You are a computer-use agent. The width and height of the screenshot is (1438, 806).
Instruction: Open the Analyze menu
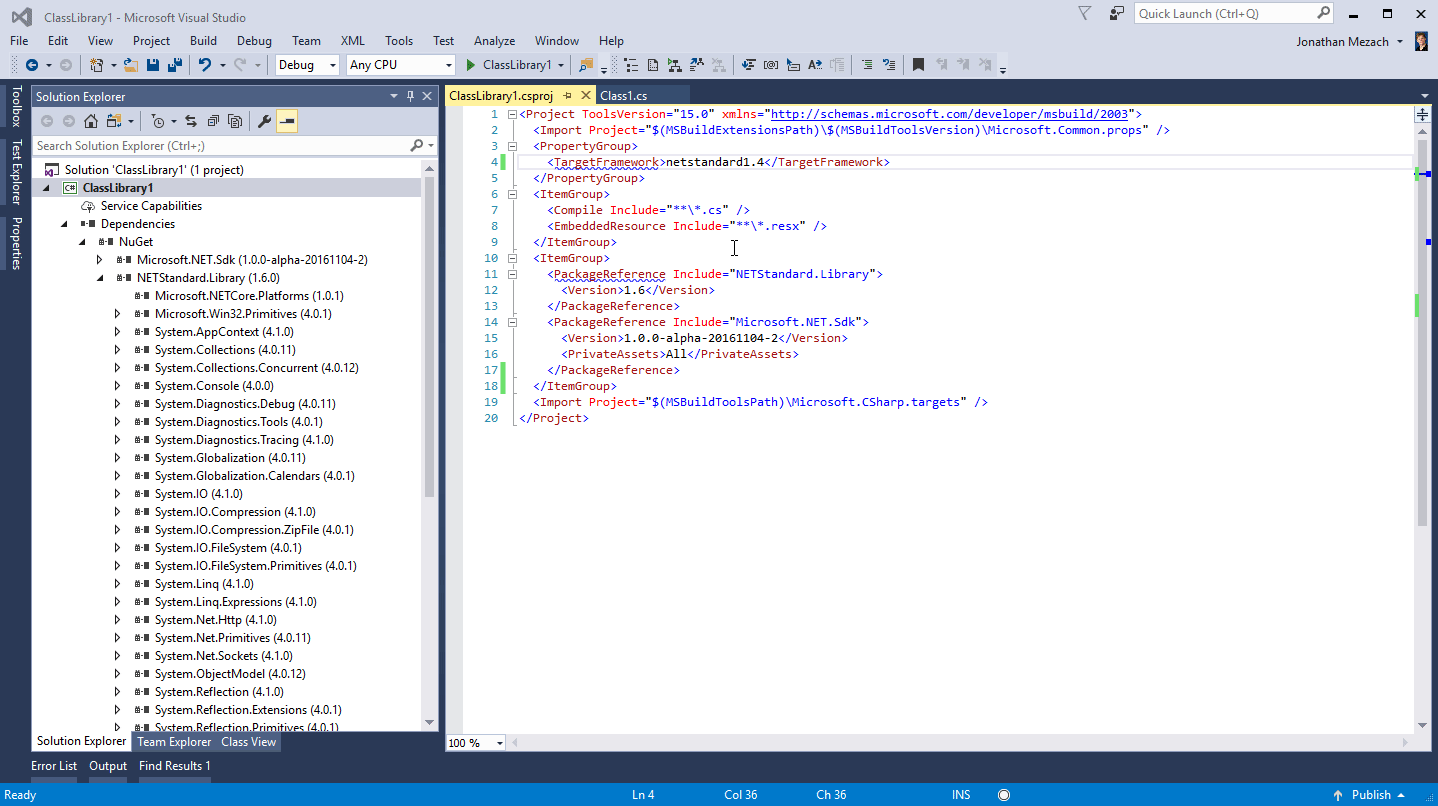494,41
